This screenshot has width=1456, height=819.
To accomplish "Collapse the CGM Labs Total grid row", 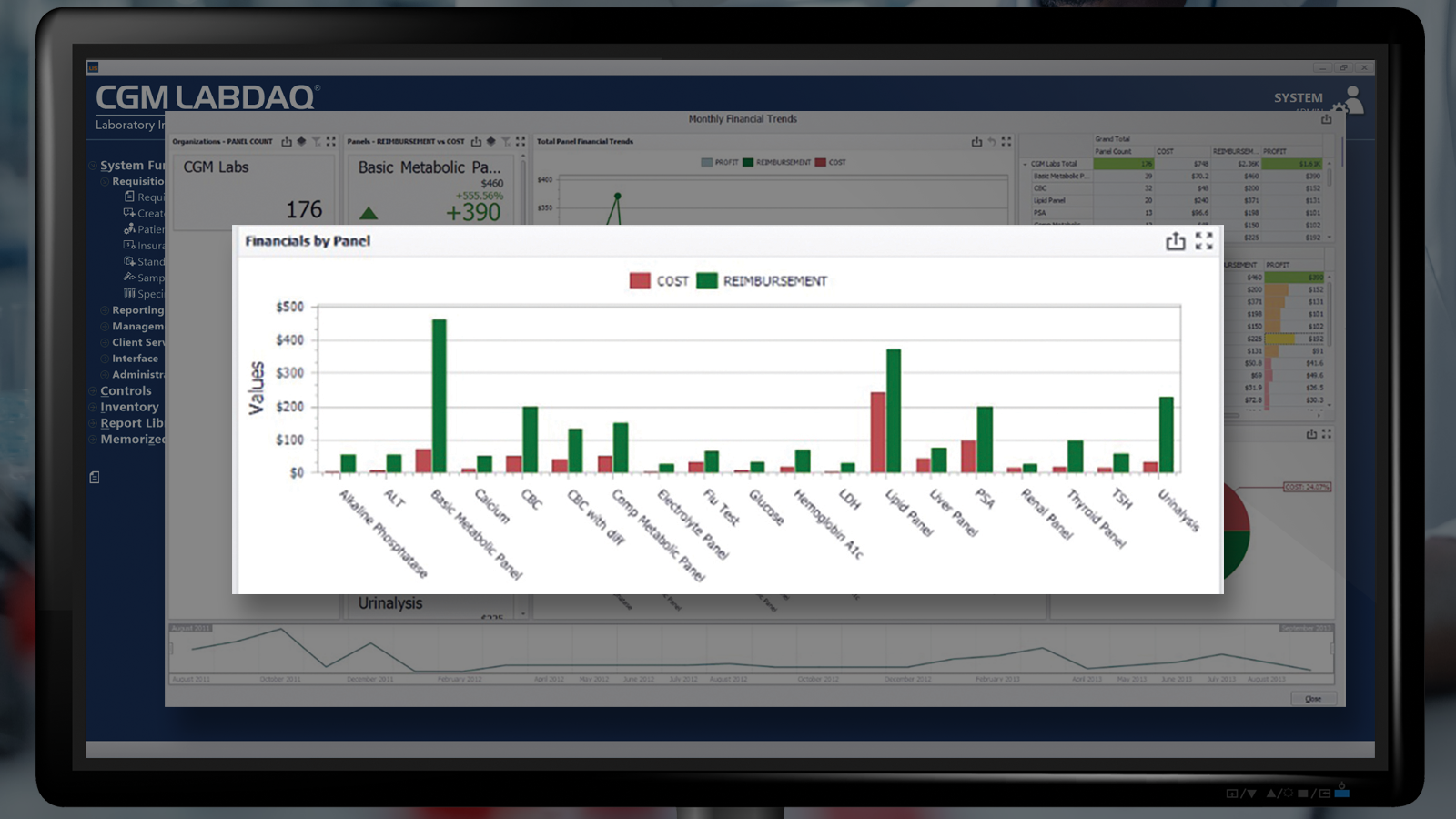I will point(1026,164).
